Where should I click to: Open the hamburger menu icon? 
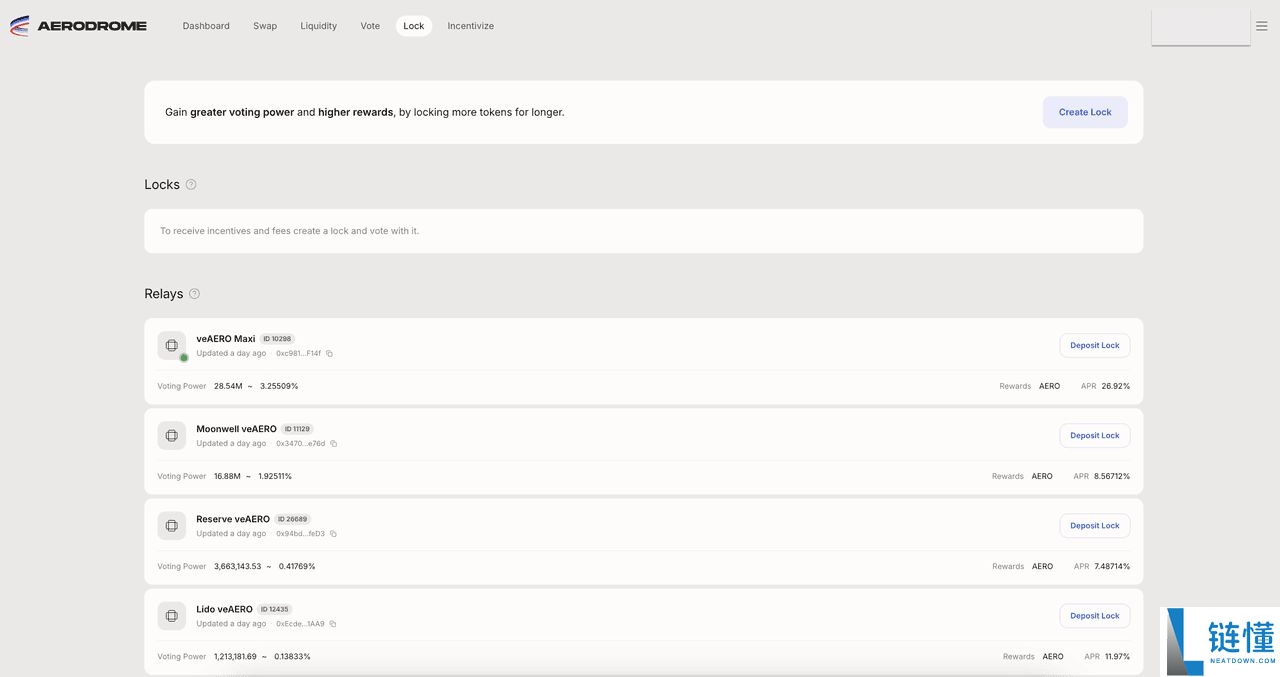(x=1261, y=26)
